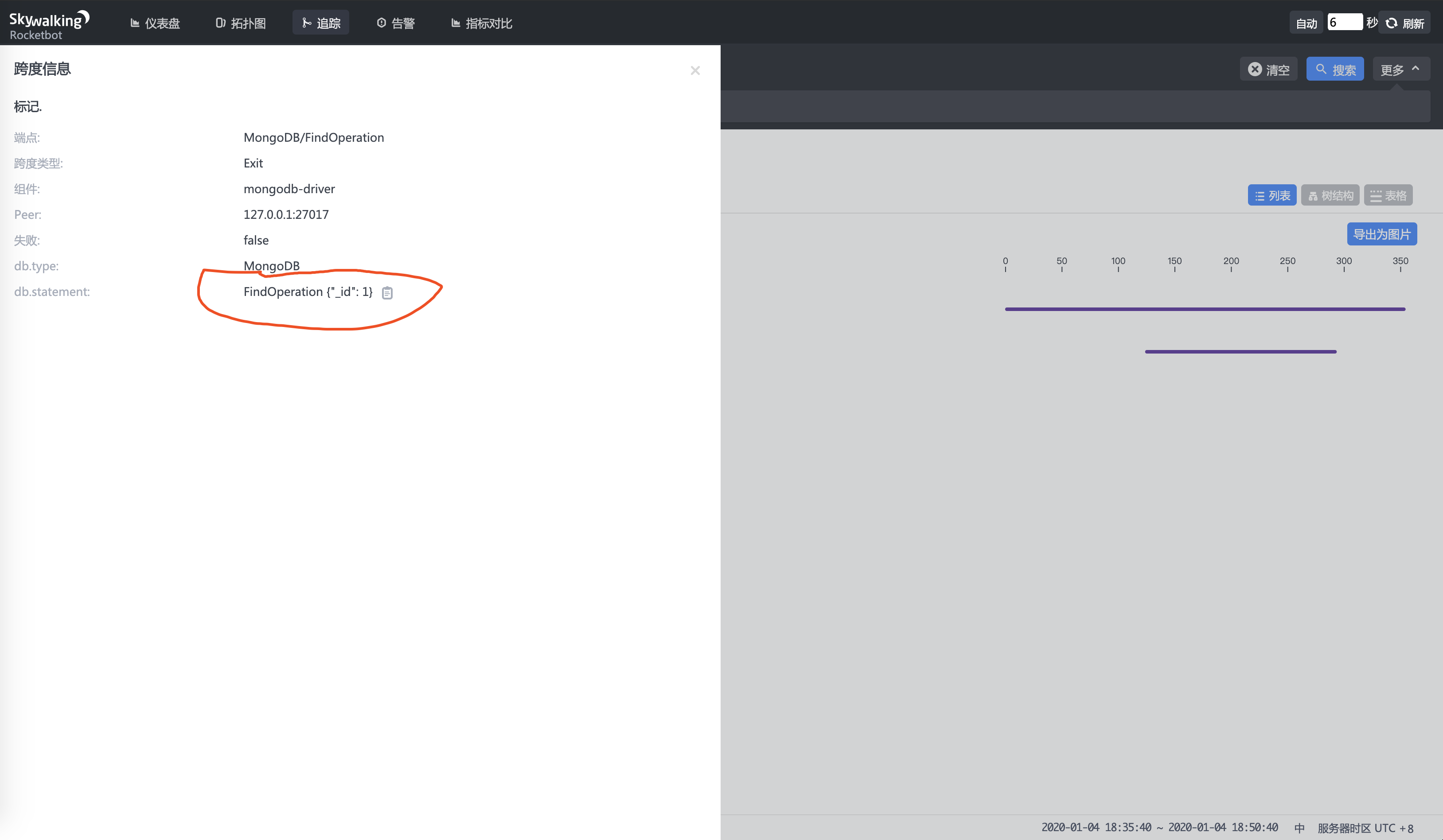The width and height of the screenshot is (1443, 840).
Task: Select the 列表 list view
Action: coord(1272,195)
